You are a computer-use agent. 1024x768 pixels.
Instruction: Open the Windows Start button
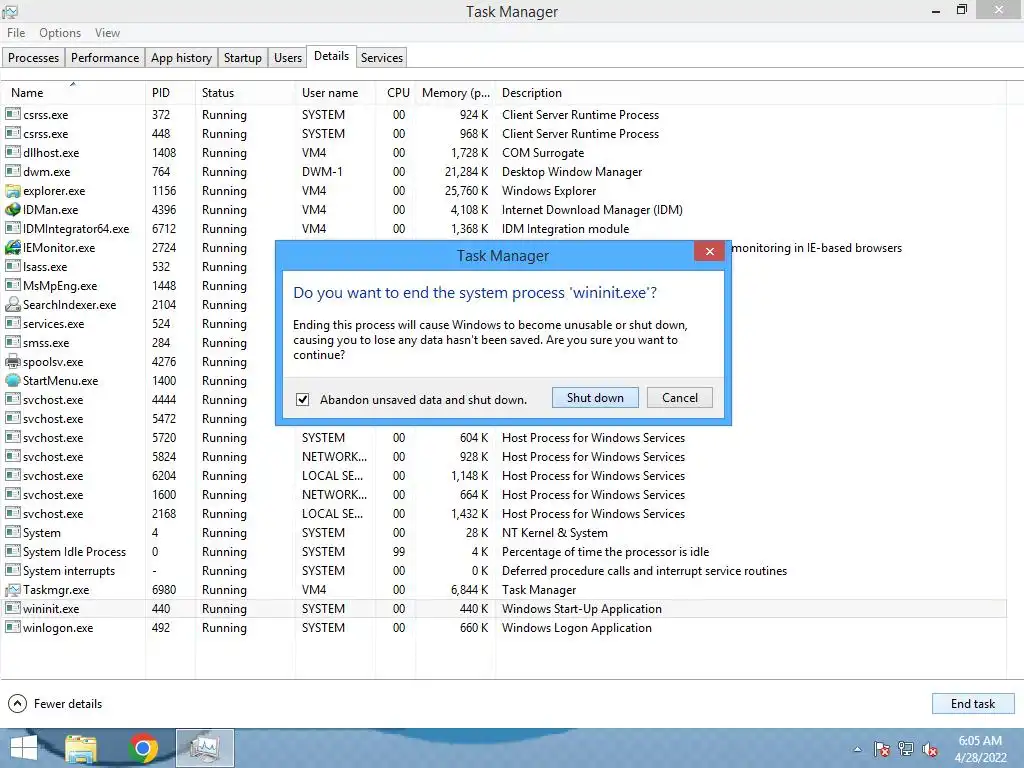[24, 748]
